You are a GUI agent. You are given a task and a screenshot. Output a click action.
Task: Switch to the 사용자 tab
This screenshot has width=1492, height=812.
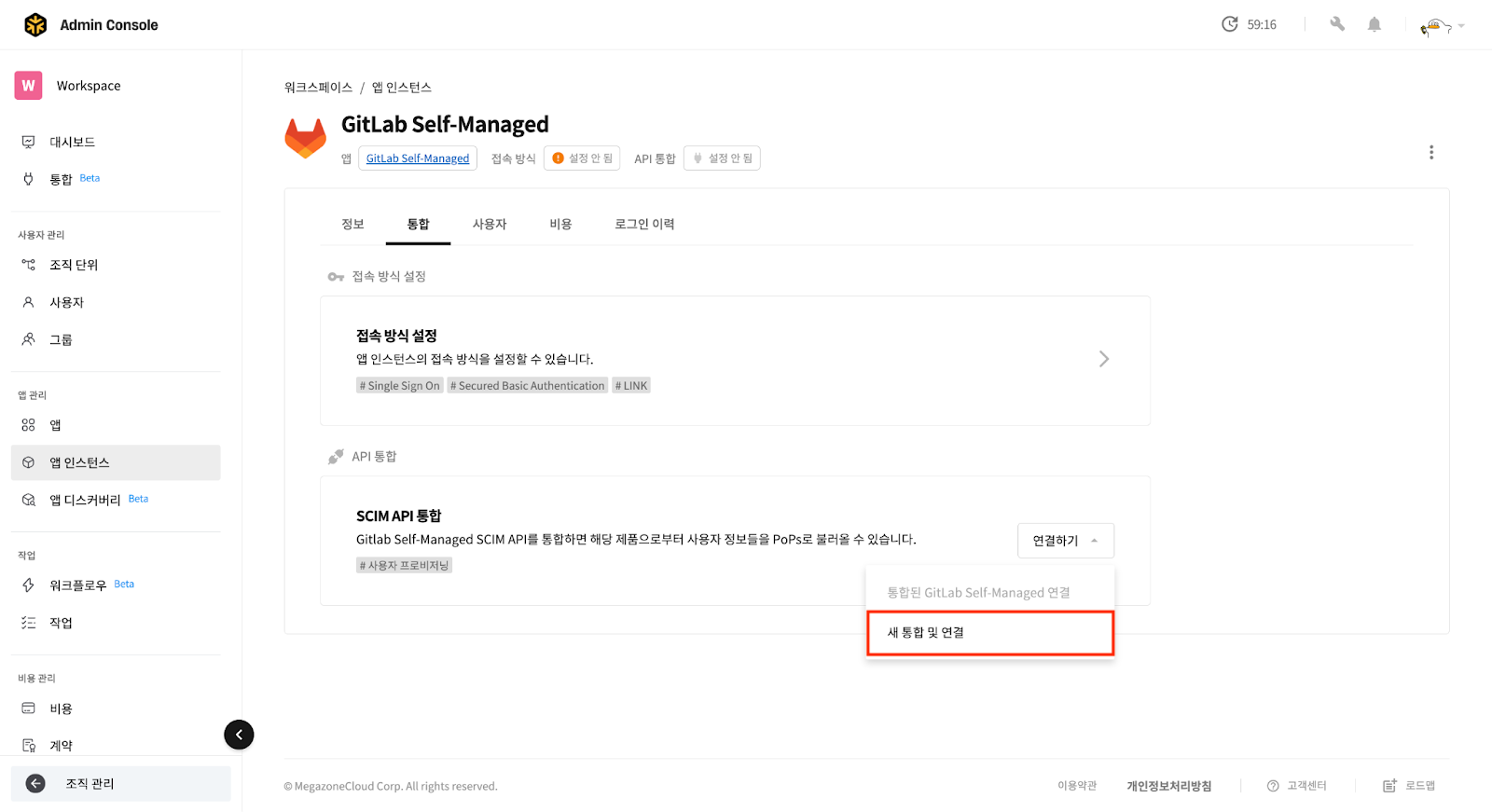click(x=489, y=224)
